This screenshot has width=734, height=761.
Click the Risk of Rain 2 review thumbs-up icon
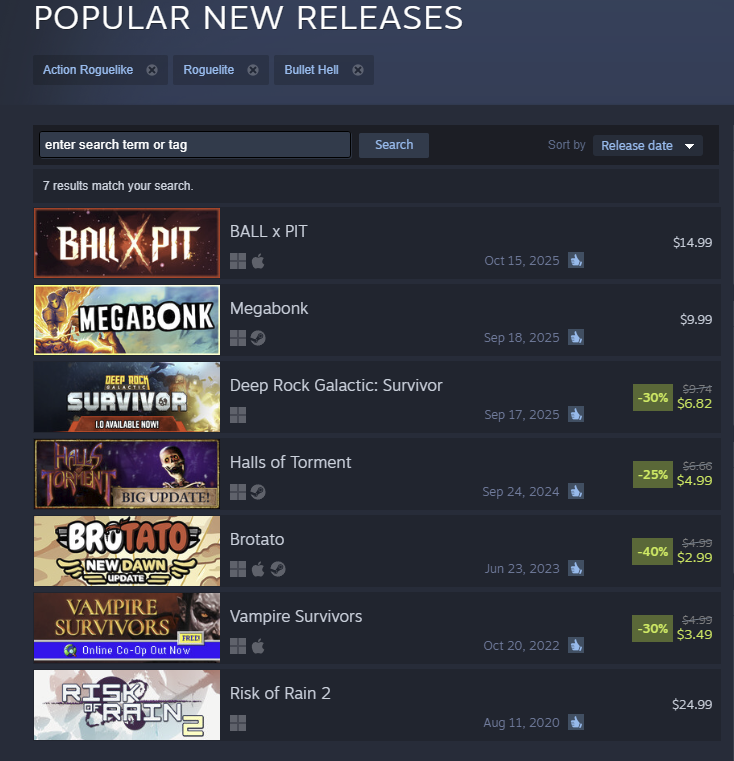point(576,722)
